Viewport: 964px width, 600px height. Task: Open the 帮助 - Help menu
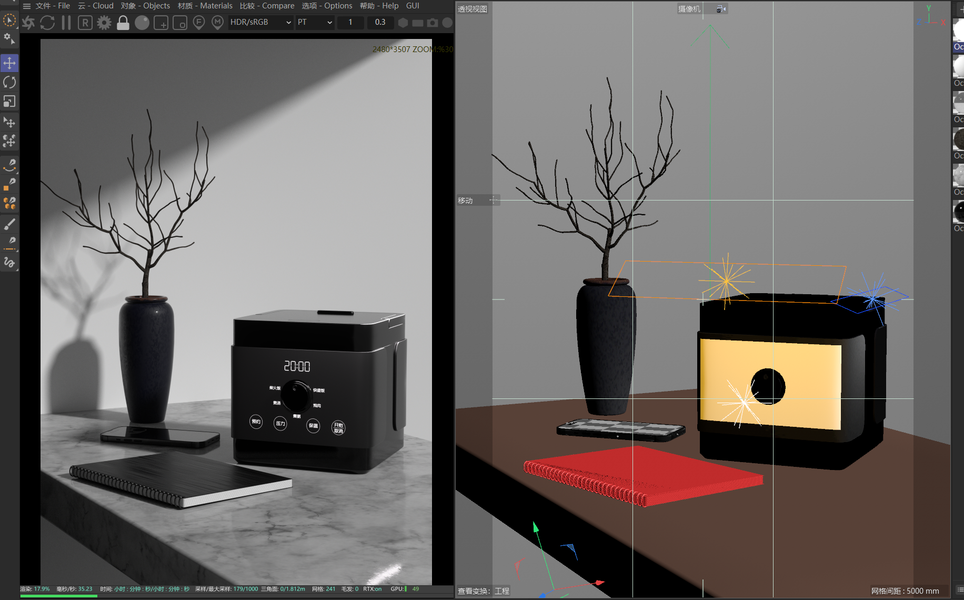pyautogui.click(x=379, y=6)
